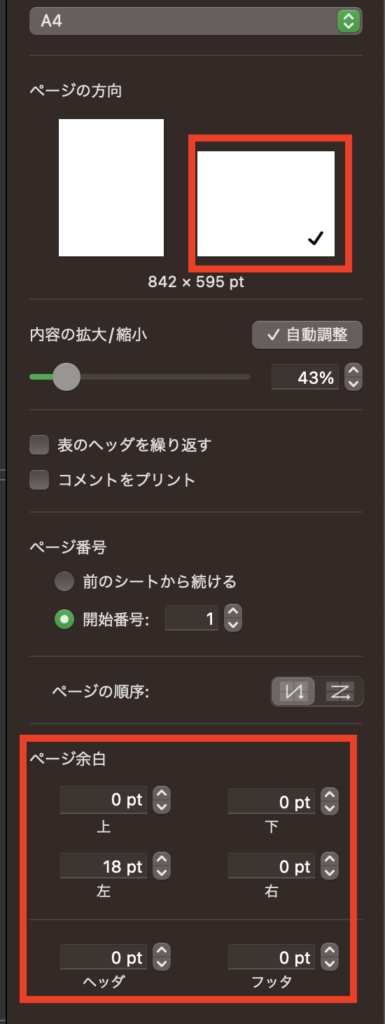
Task: Toggle the 自動調整 button
Action: 307,335
